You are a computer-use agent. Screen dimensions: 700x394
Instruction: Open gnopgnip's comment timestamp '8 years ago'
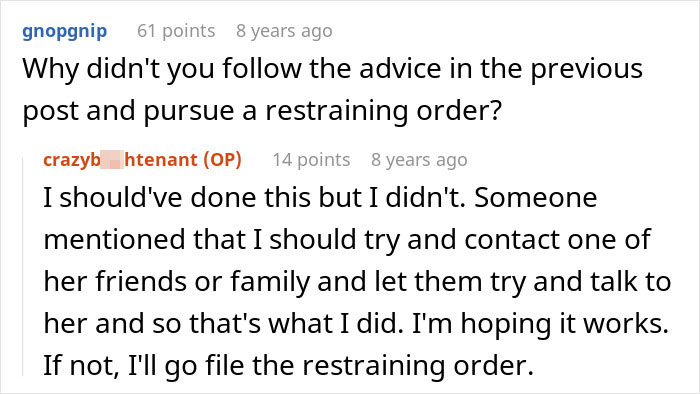tap(284, 31)
